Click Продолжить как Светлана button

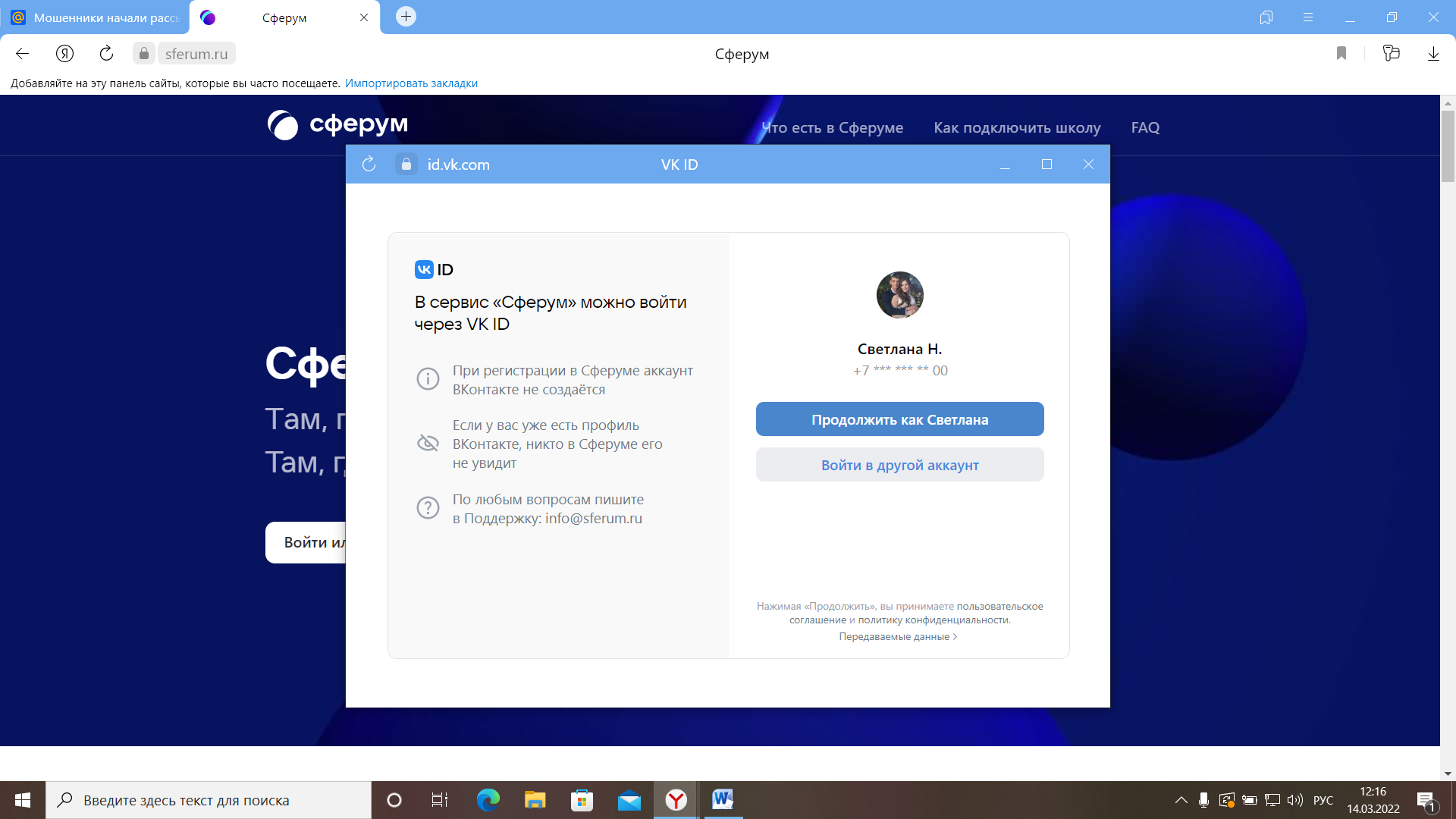[900, 419]
